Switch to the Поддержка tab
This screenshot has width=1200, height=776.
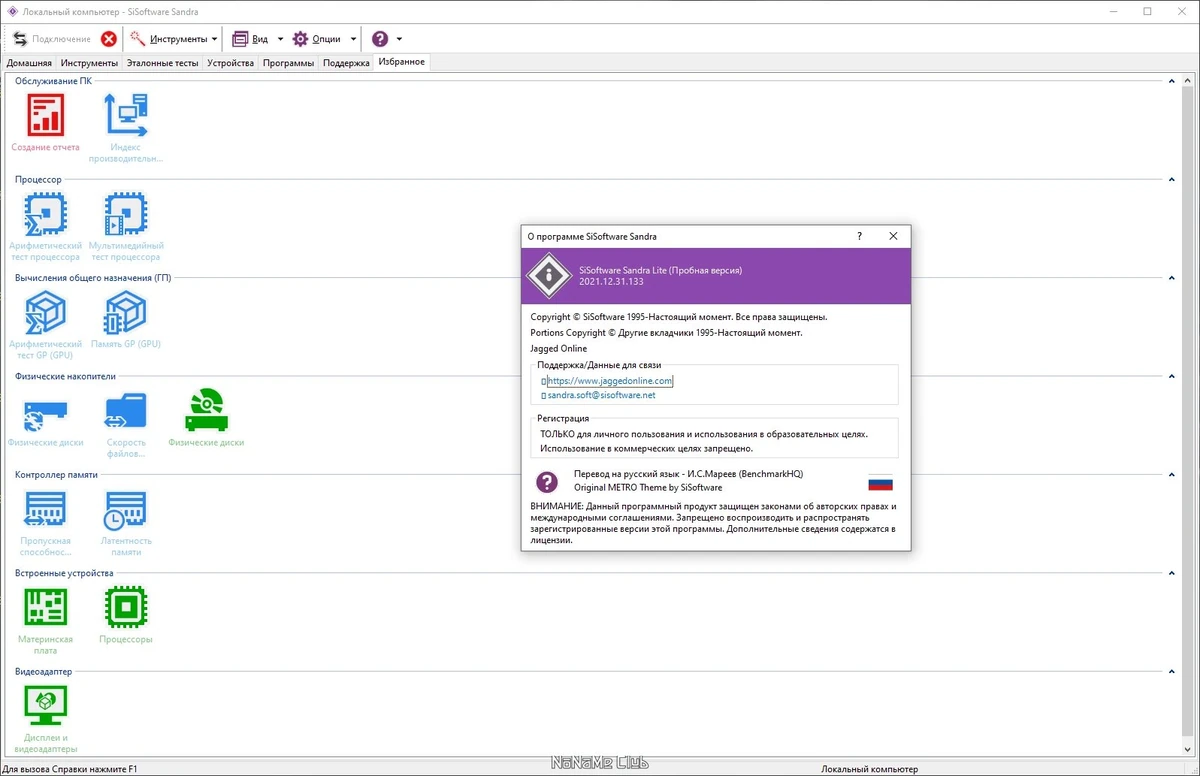click(346, 63)
